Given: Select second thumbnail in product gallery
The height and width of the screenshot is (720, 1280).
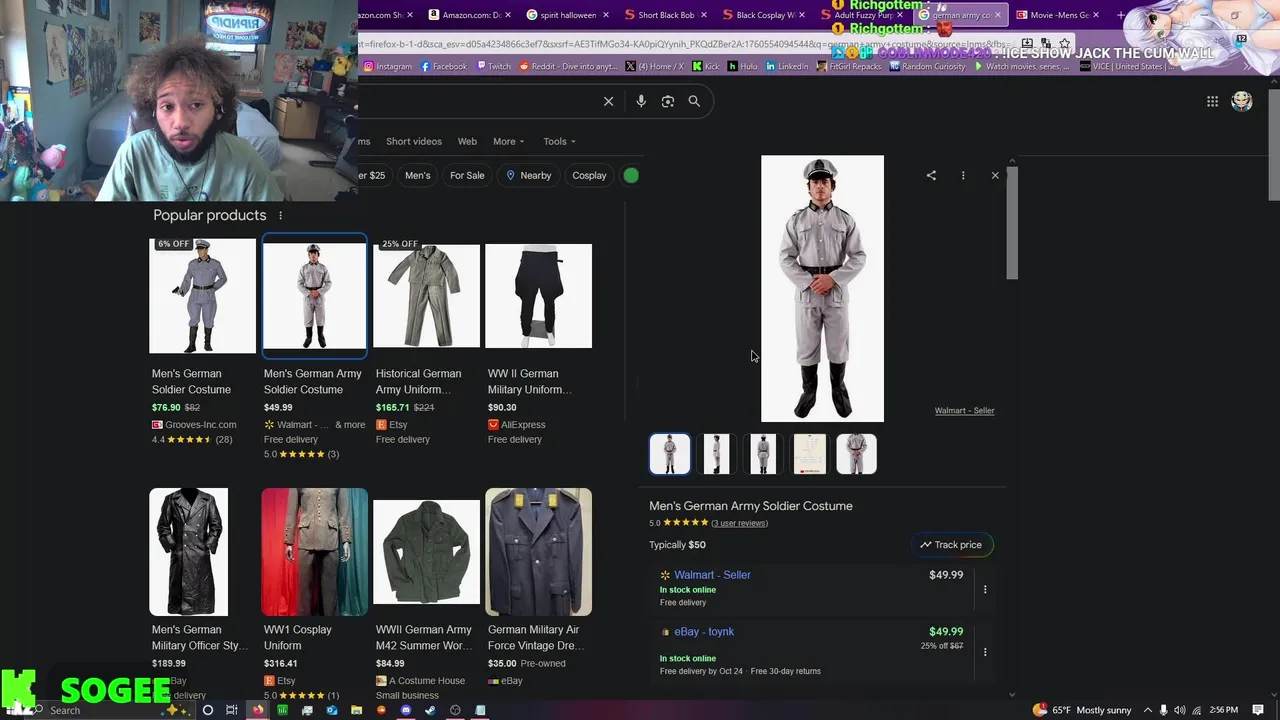Looking at the screenshot, I should click(x=716, y=454).
